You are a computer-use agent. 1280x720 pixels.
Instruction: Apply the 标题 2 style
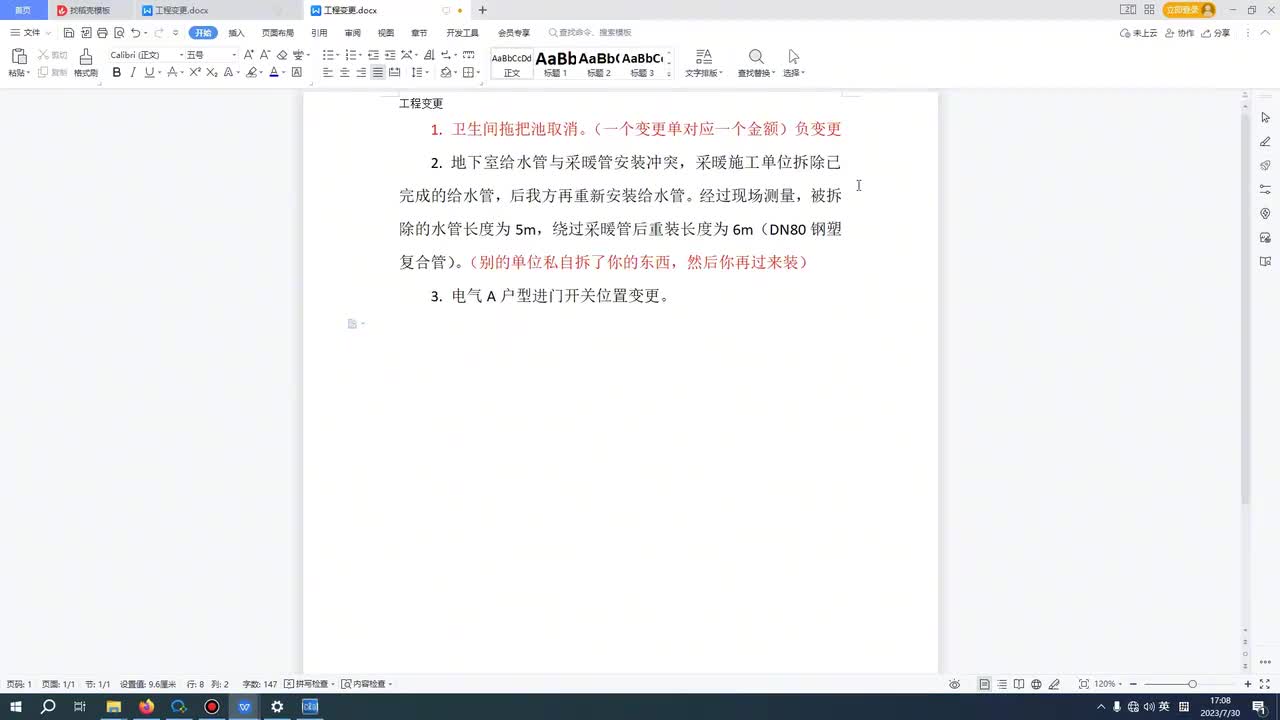click(x=599, y=64)
